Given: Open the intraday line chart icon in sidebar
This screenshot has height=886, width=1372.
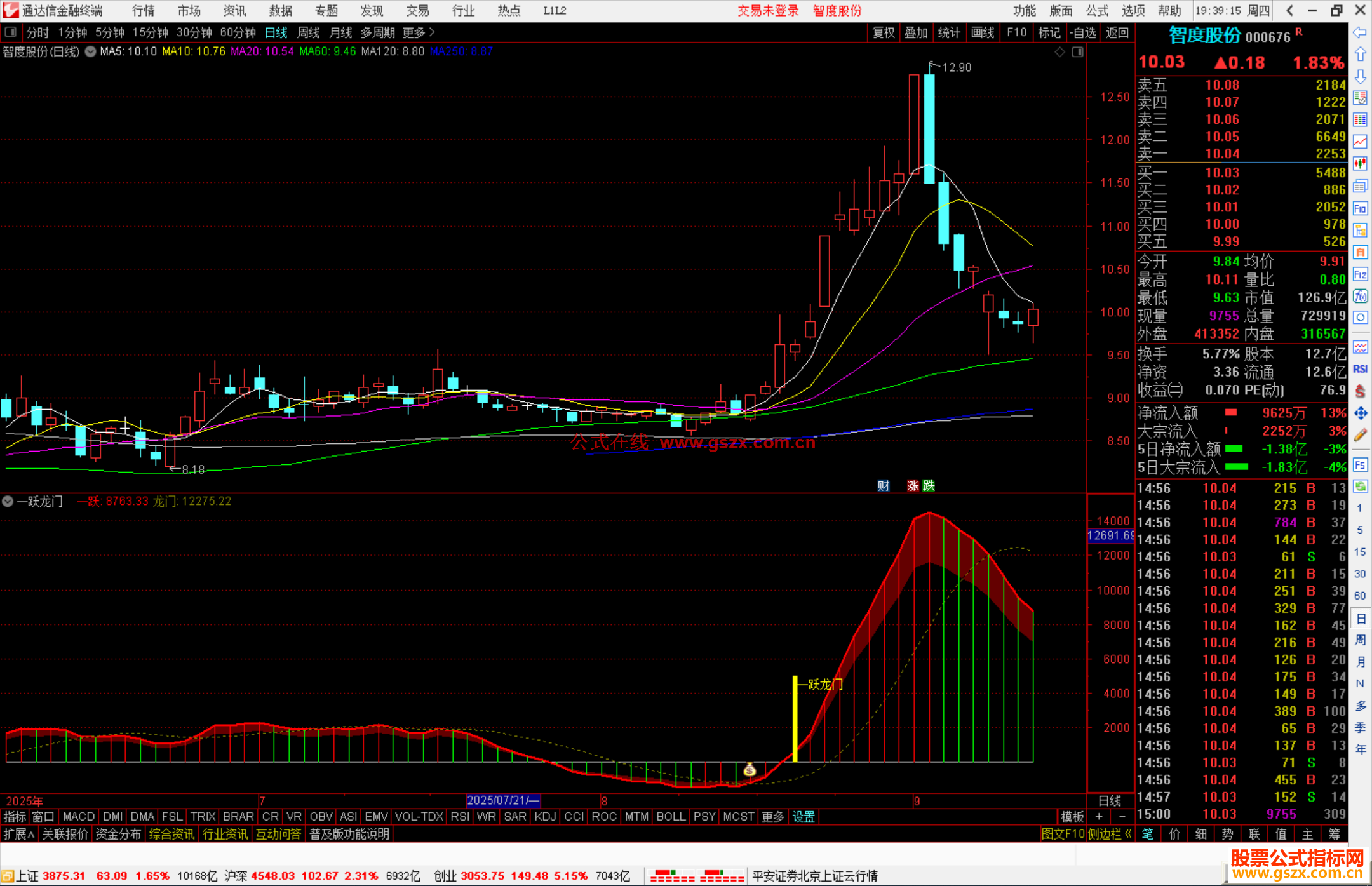Looking at the screenshot, I should tap(1360, 142).
